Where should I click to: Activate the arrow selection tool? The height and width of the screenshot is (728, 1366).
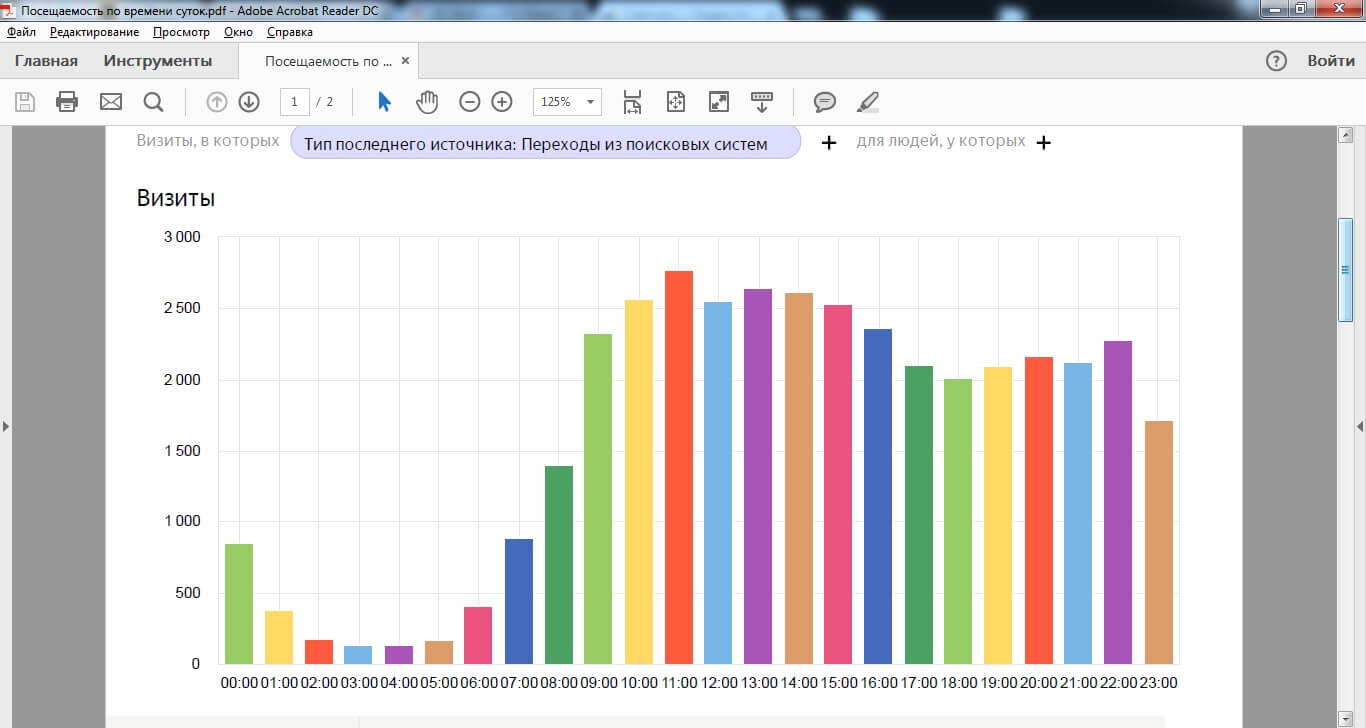[385, 102]
